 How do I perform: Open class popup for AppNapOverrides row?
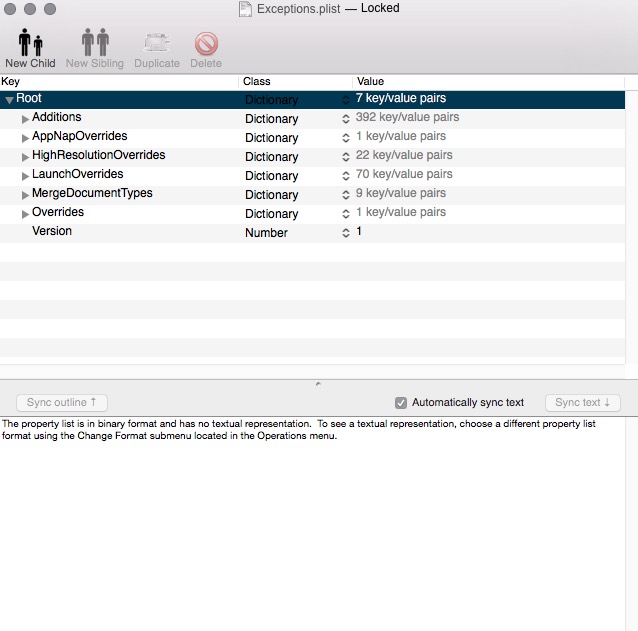tap(345, 138)
